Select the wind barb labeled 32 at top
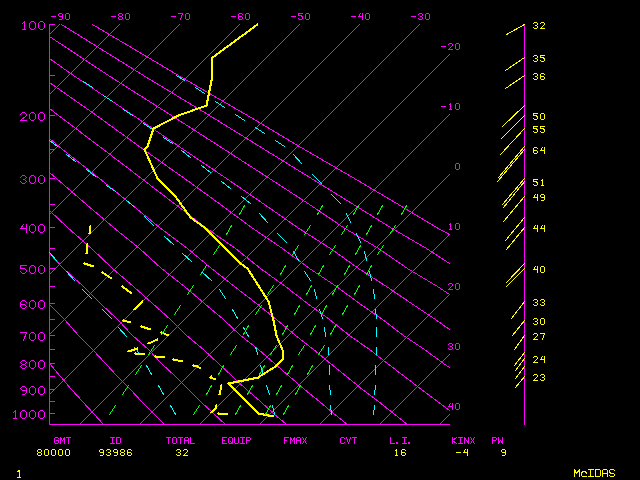Viewport: 640px width, 480px height. tap(515, 30)
